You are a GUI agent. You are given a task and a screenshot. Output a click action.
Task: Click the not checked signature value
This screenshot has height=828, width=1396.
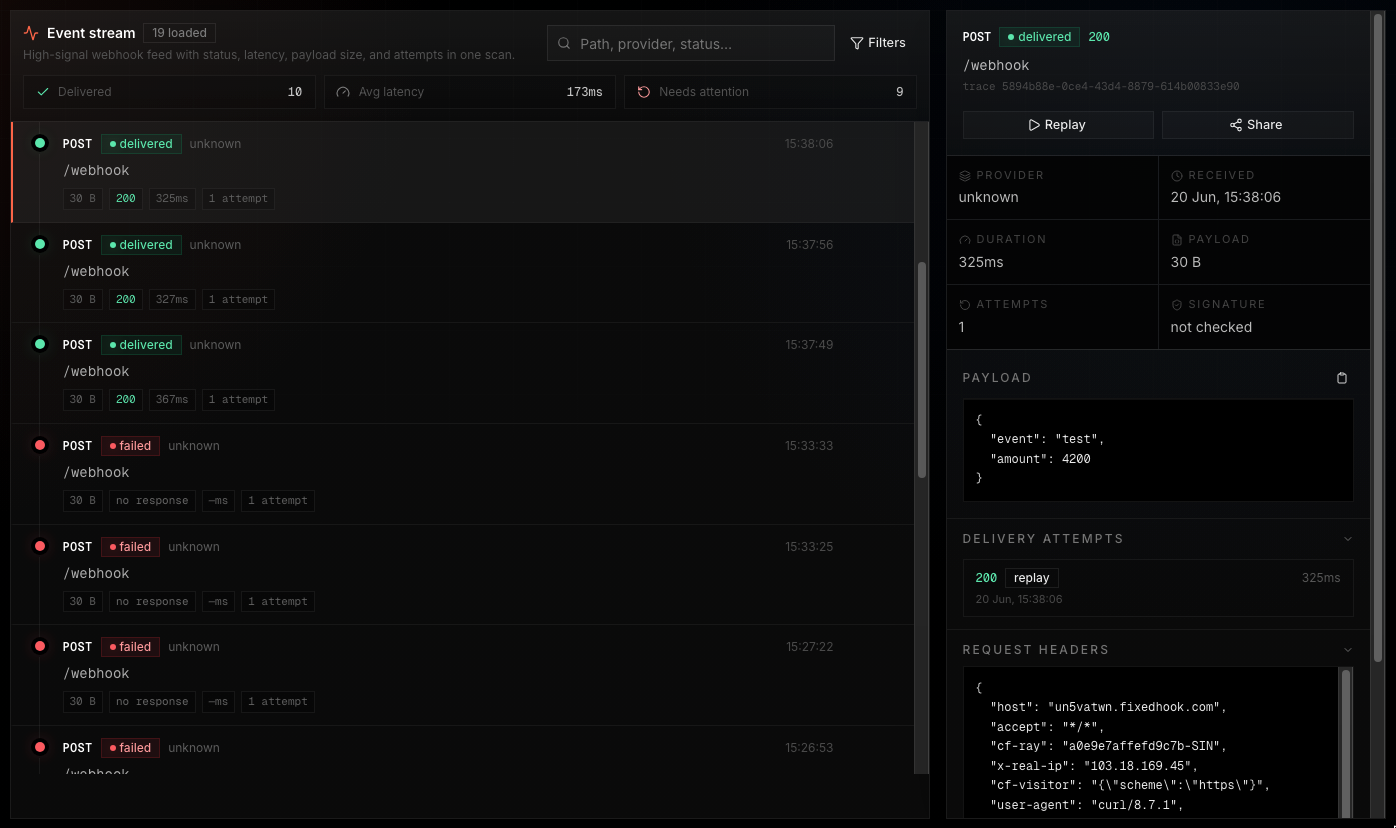[x=1211, y=327]
